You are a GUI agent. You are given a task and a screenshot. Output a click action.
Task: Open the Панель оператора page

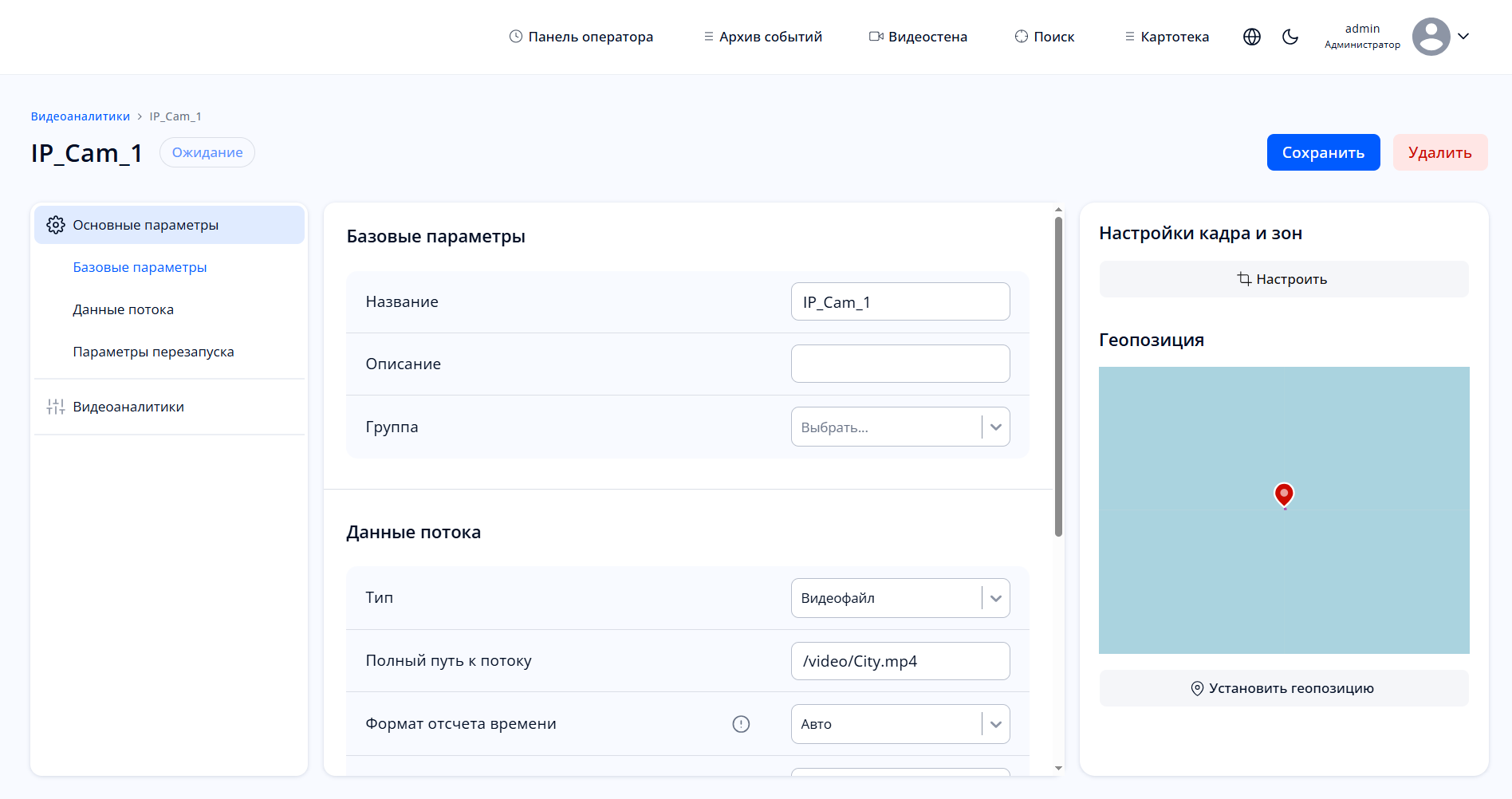click(581, 37)
